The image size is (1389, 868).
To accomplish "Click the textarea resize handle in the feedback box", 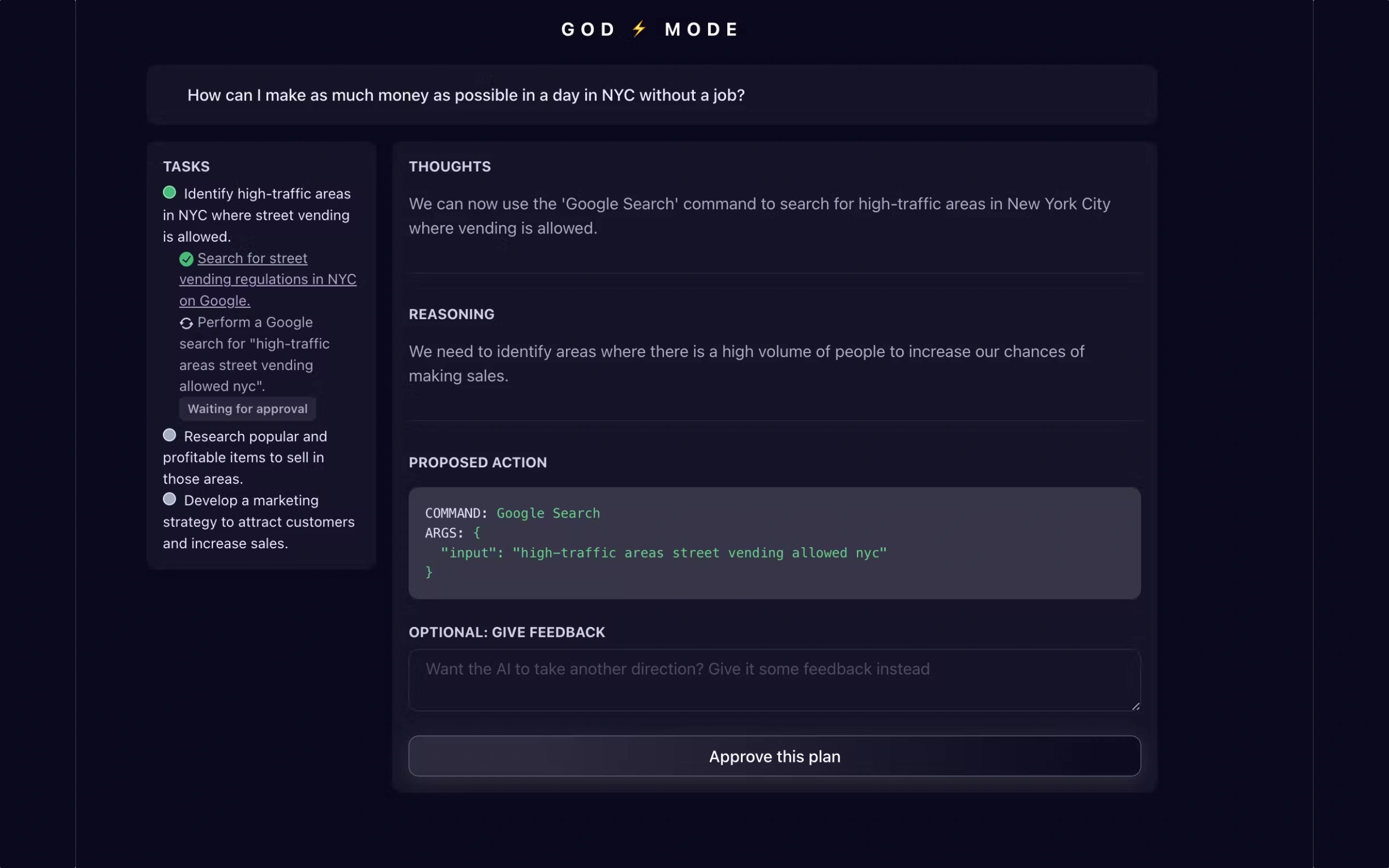I will coord(1135,706).
